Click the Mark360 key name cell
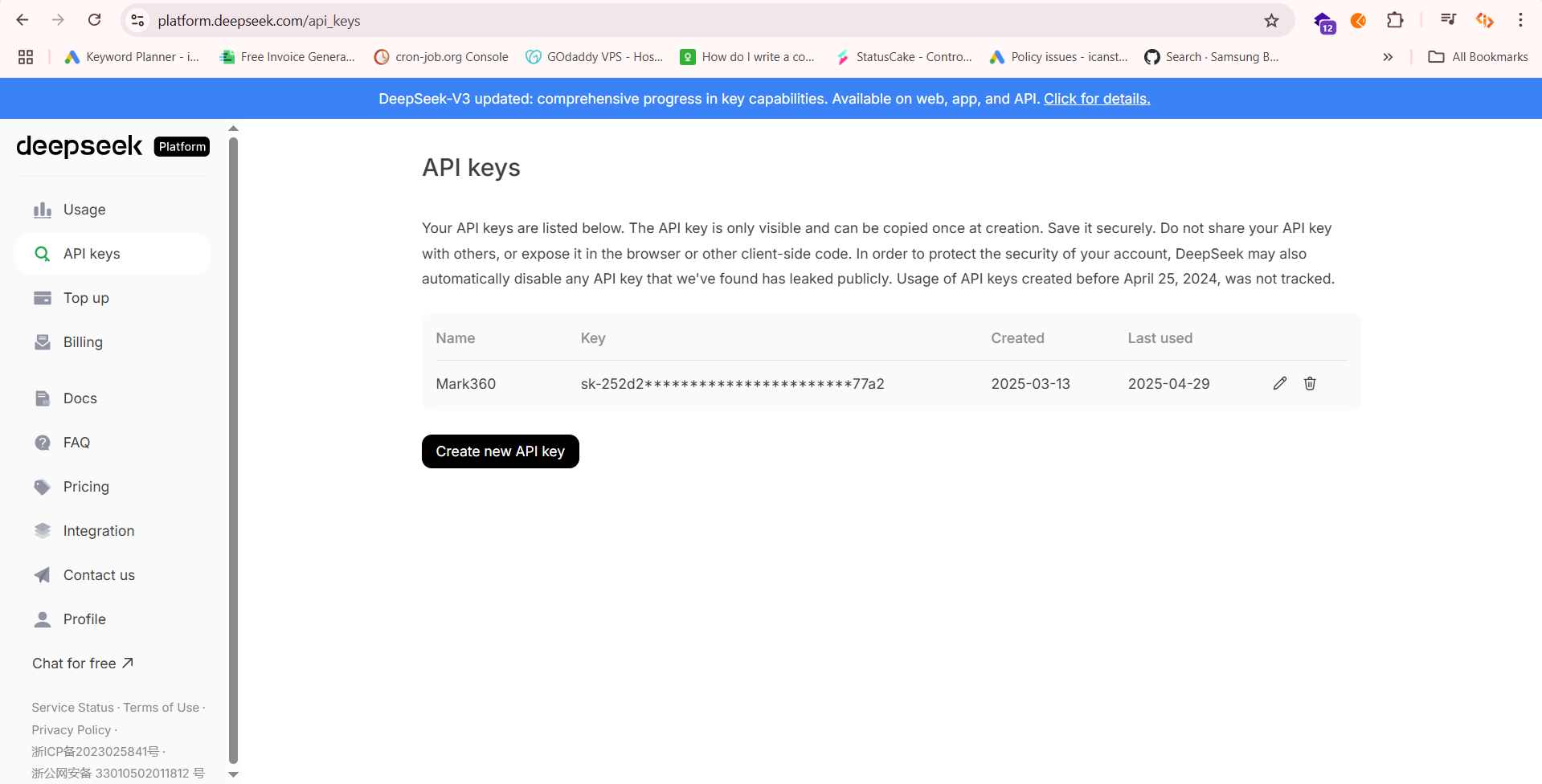 (465, 384)
